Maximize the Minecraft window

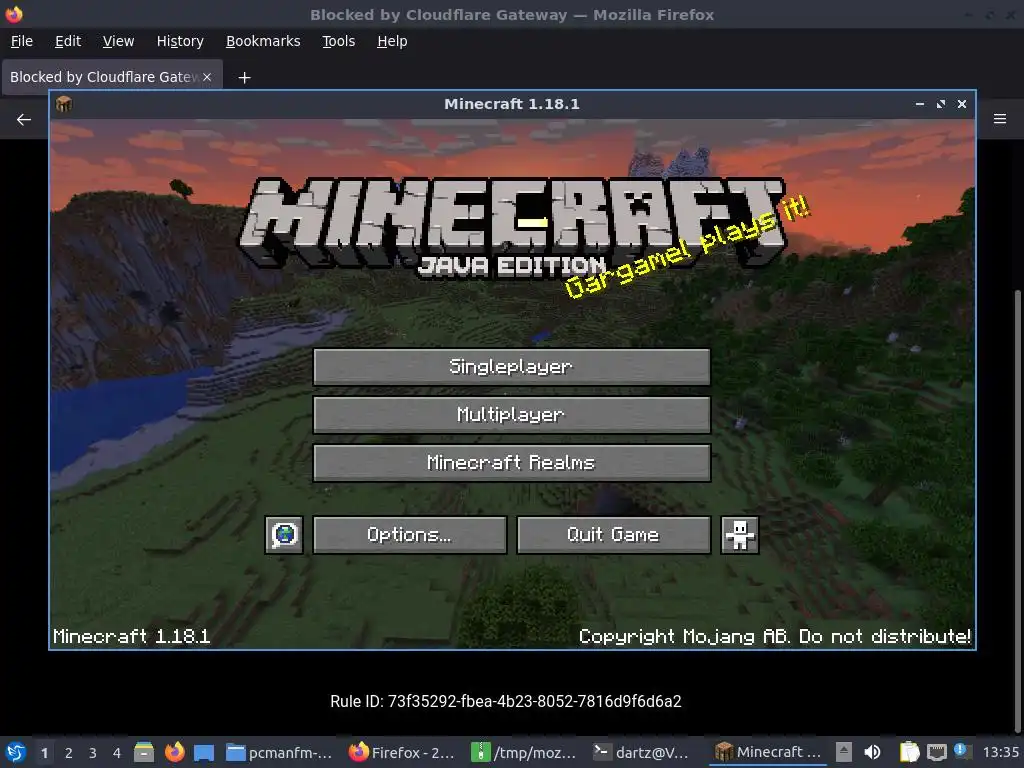(x=940, y=104)
